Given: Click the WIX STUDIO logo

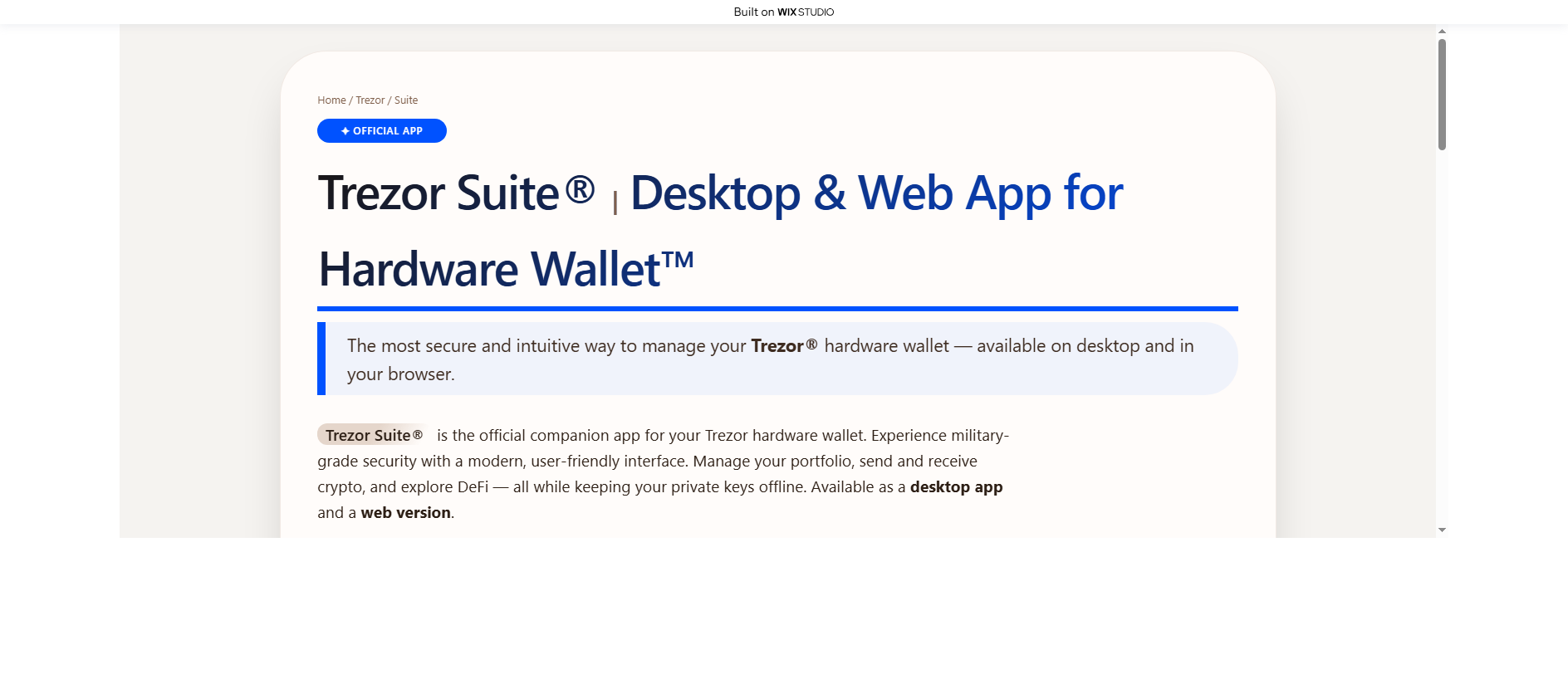Looking at the screenshot, I should 806,12.
